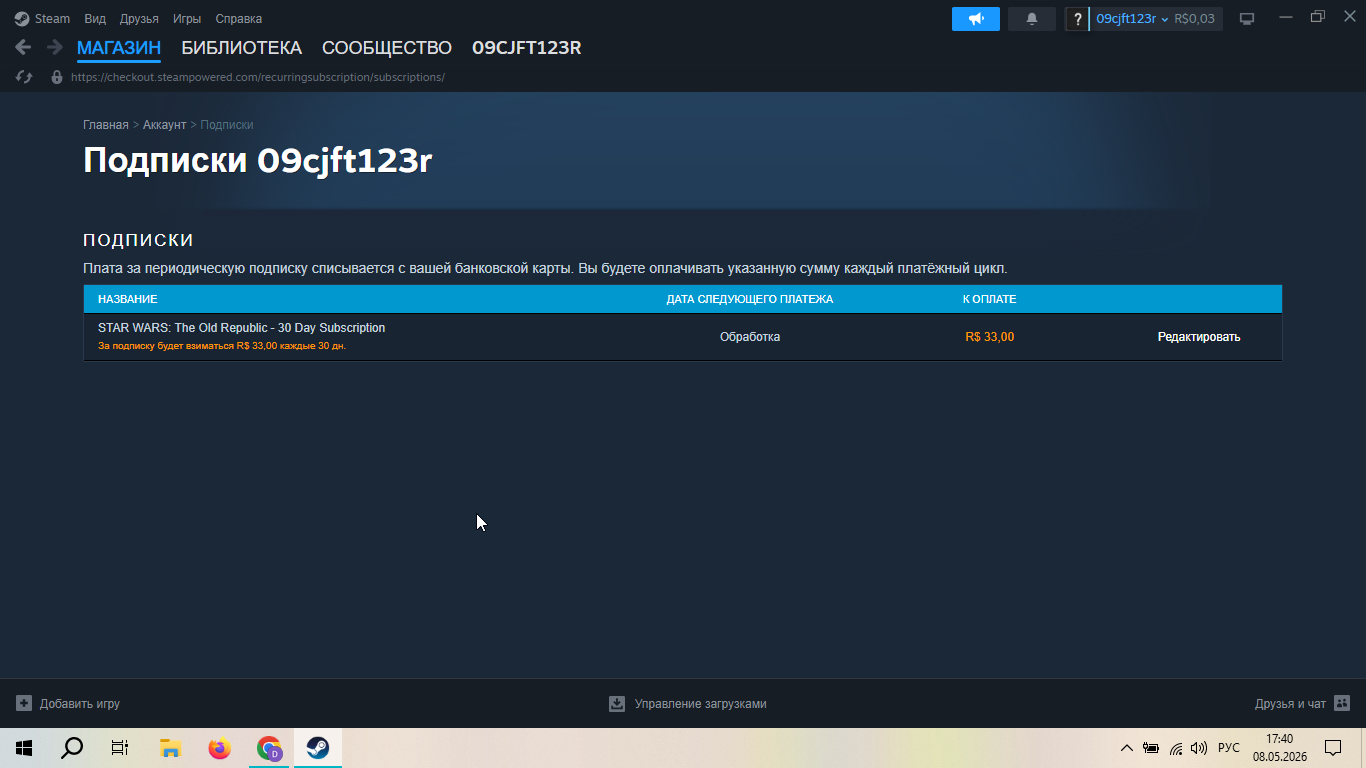Click the forward navigation arrow
The image size is (1366, 768).
[x=55, y=47]
